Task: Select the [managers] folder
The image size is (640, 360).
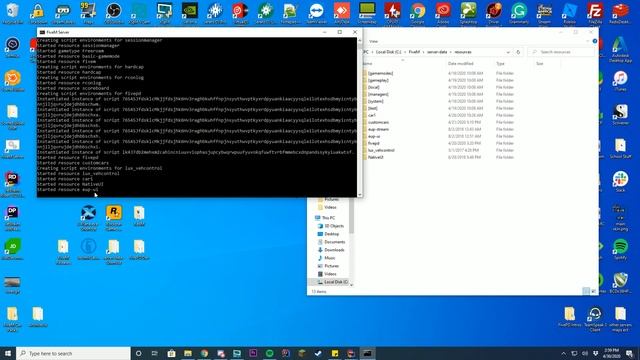Action: click(378, 94)
